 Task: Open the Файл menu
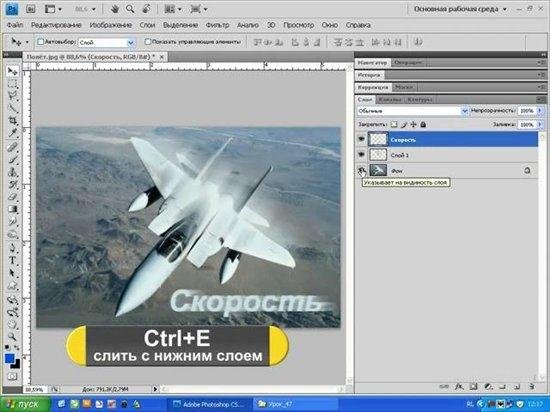coord(14,25)
